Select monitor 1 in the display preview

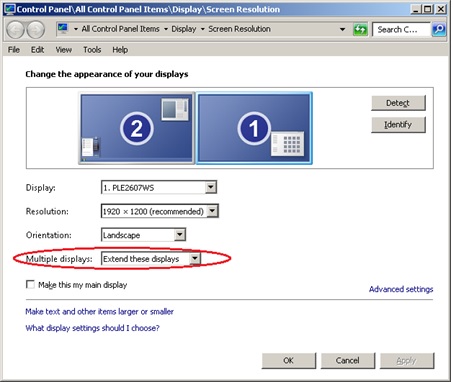click(254, 128)
